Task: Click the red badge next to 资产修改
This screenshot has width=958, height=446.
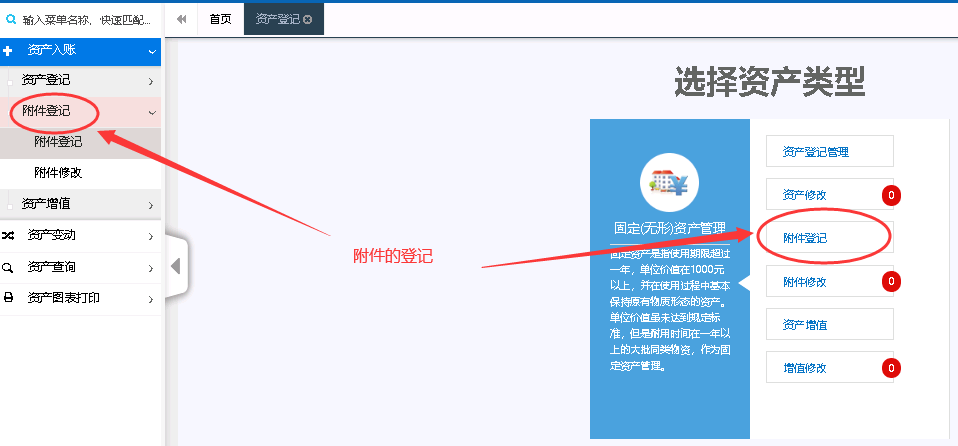Action: point(891,195)
